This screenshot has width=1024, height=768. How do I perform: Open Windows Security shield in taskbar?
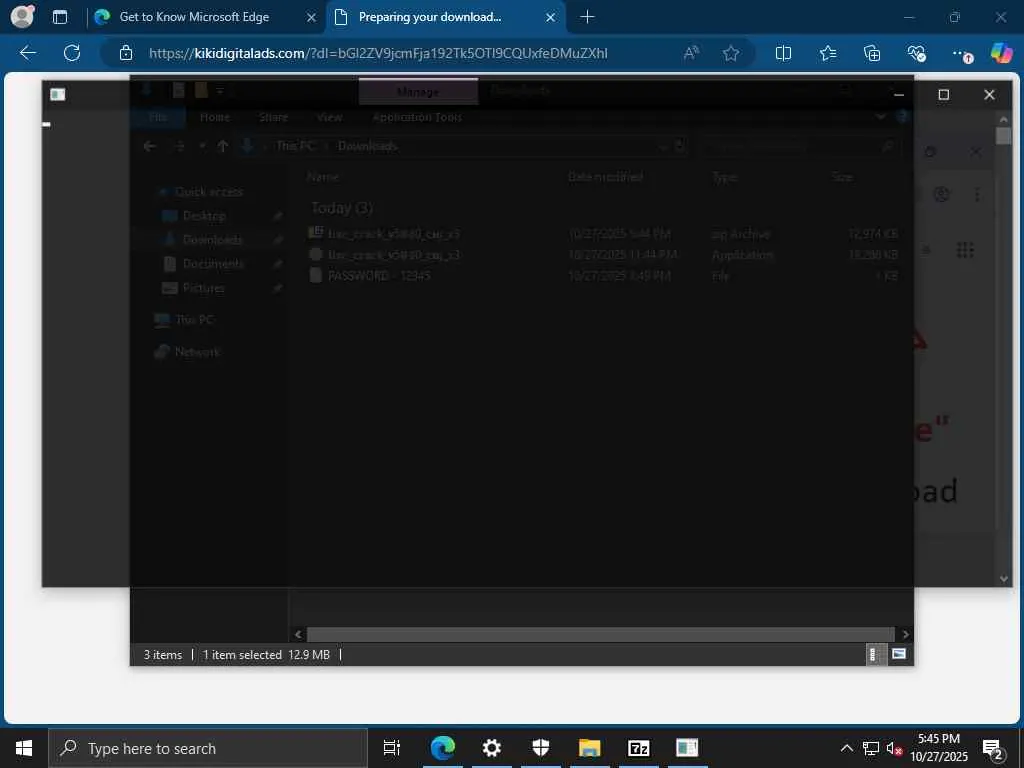tap(541, 748)
